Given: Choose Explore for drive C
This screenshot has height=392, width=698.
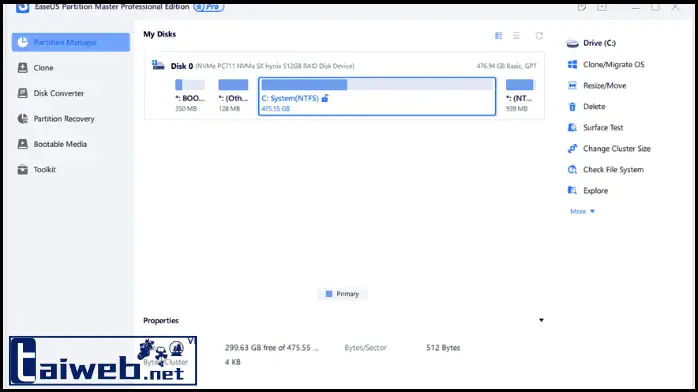Looking at the screenshot, I should (x=596, y=190).
